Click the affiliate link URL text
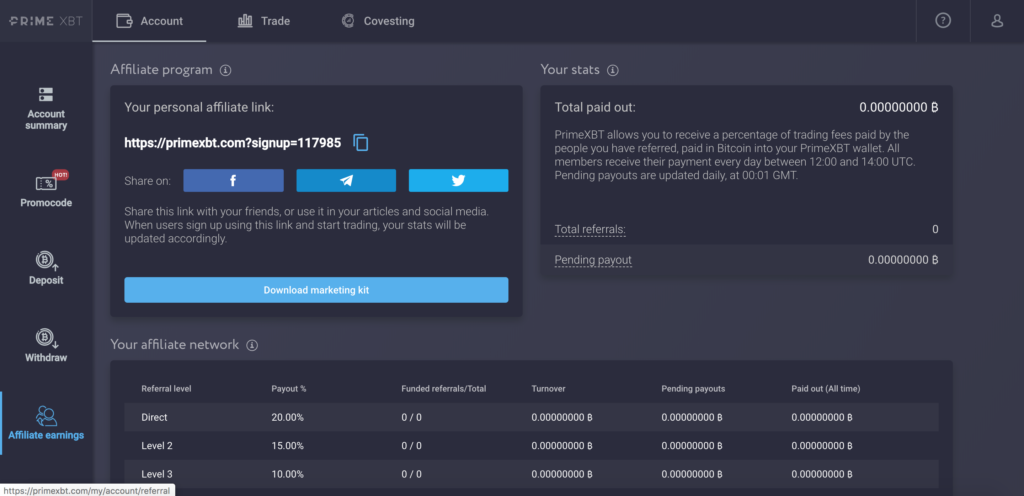1024x496 pixels. click(x=232, y=143)
